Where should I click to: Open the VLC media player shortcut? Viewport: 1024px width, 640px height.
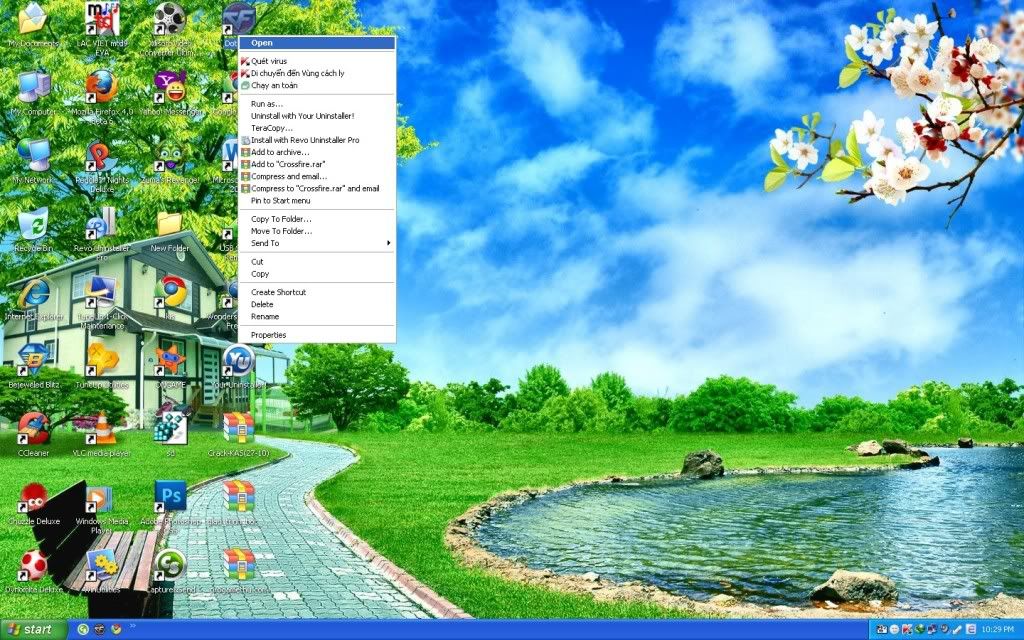[101, 428]
